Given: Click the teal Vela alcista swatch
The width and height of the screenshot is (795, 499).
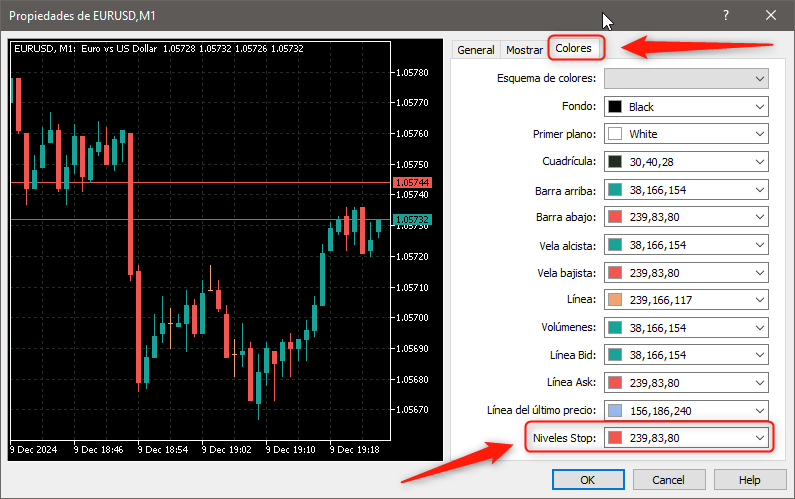Looking at the screenshot, I should pos(615,245).
